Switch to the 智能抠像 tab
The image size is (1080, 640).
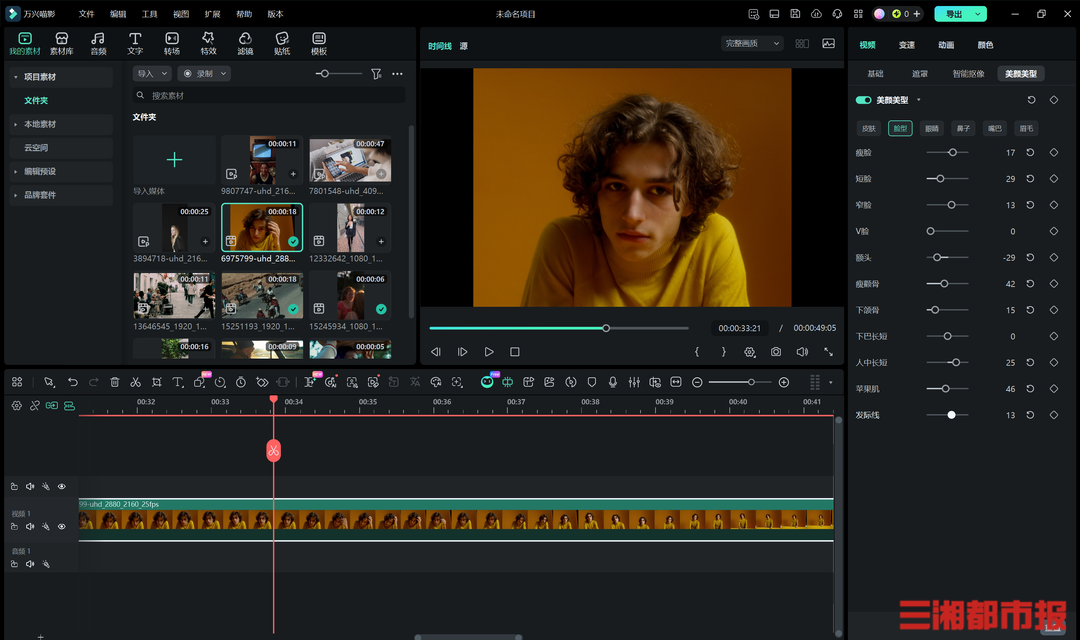point(968,74)
